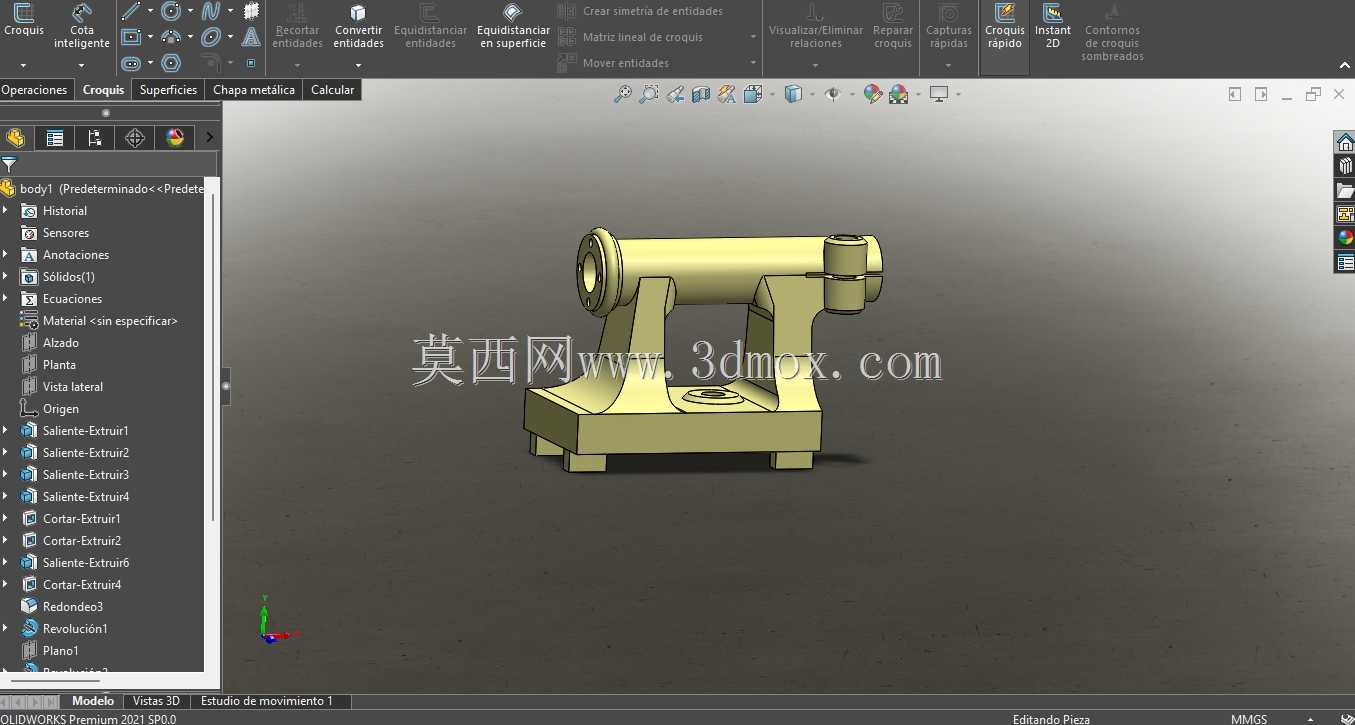Select the Arc sketch tool
The image size is (1355, 725).
[x=171, y=37]
